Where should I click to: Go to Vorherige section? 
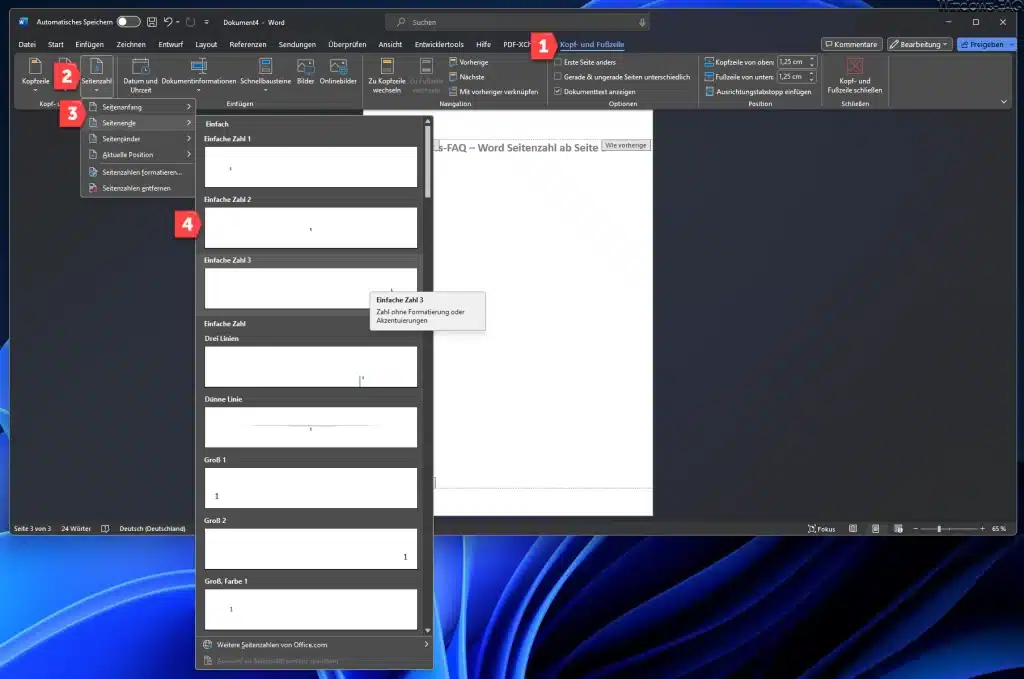click(469, 62)
